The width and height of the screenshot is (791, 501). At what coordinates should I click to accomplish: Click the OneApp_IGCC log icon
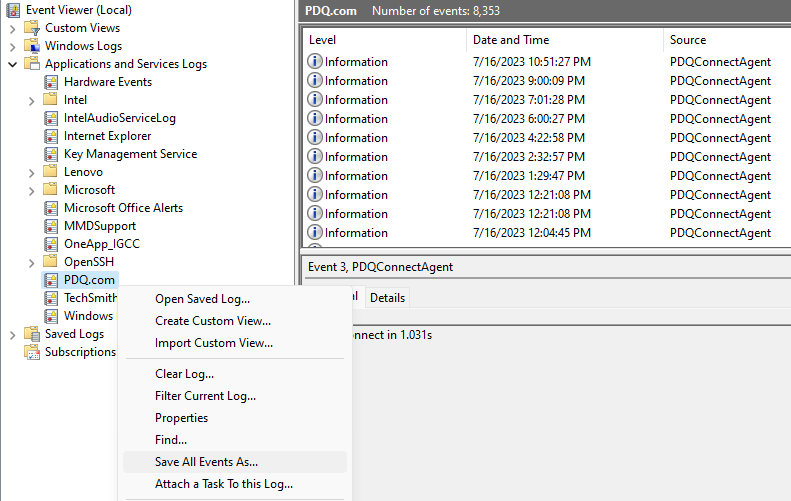(x=51, y=244)
